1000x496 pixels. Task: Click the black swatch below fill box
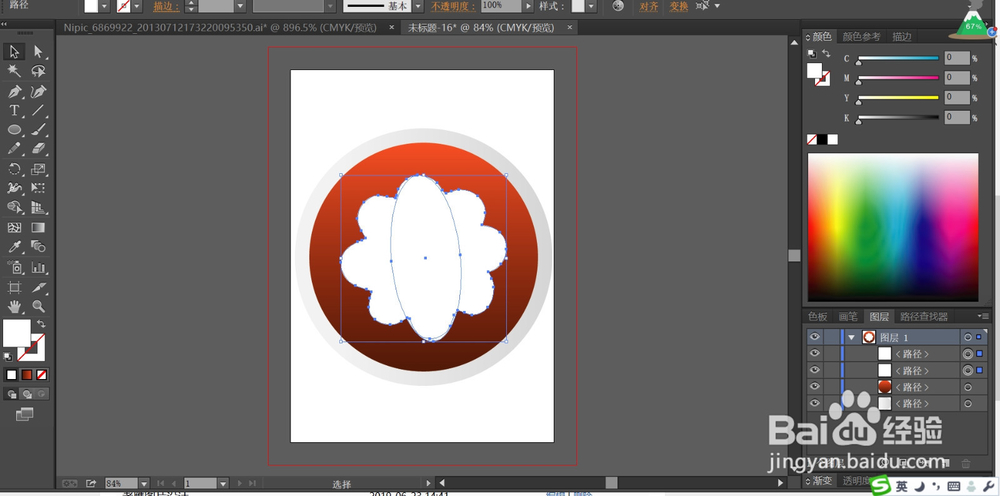pyautogui.click(x=822, y=139)
